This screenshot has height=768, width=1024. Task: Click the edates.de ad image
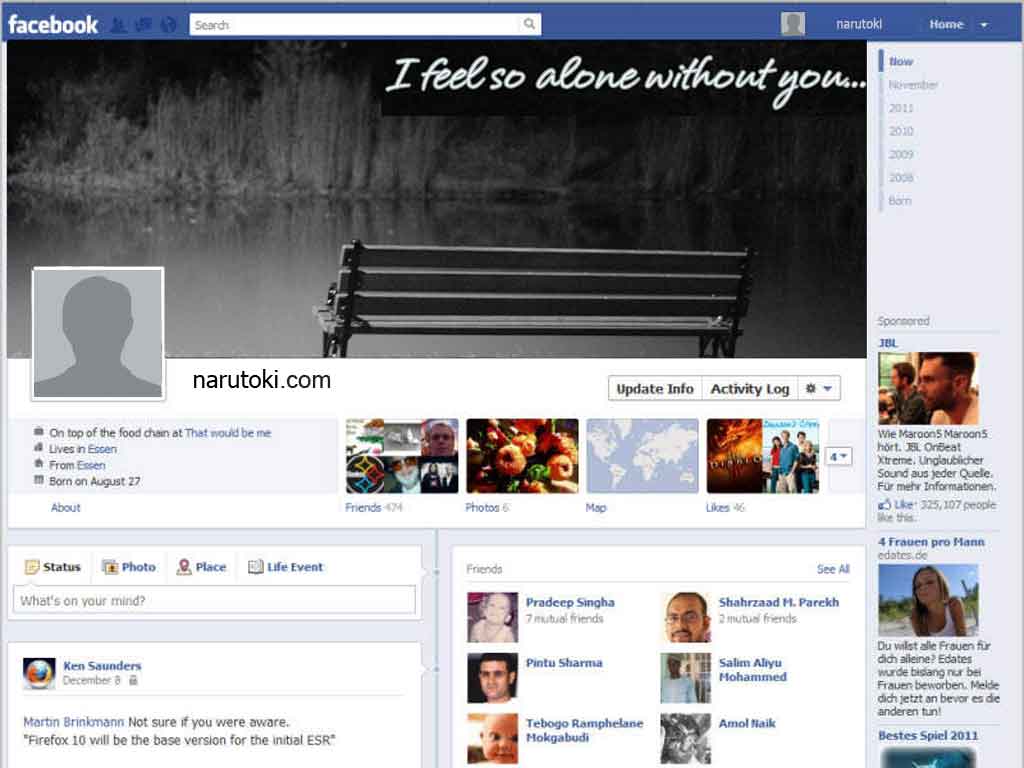coord(929,600)
